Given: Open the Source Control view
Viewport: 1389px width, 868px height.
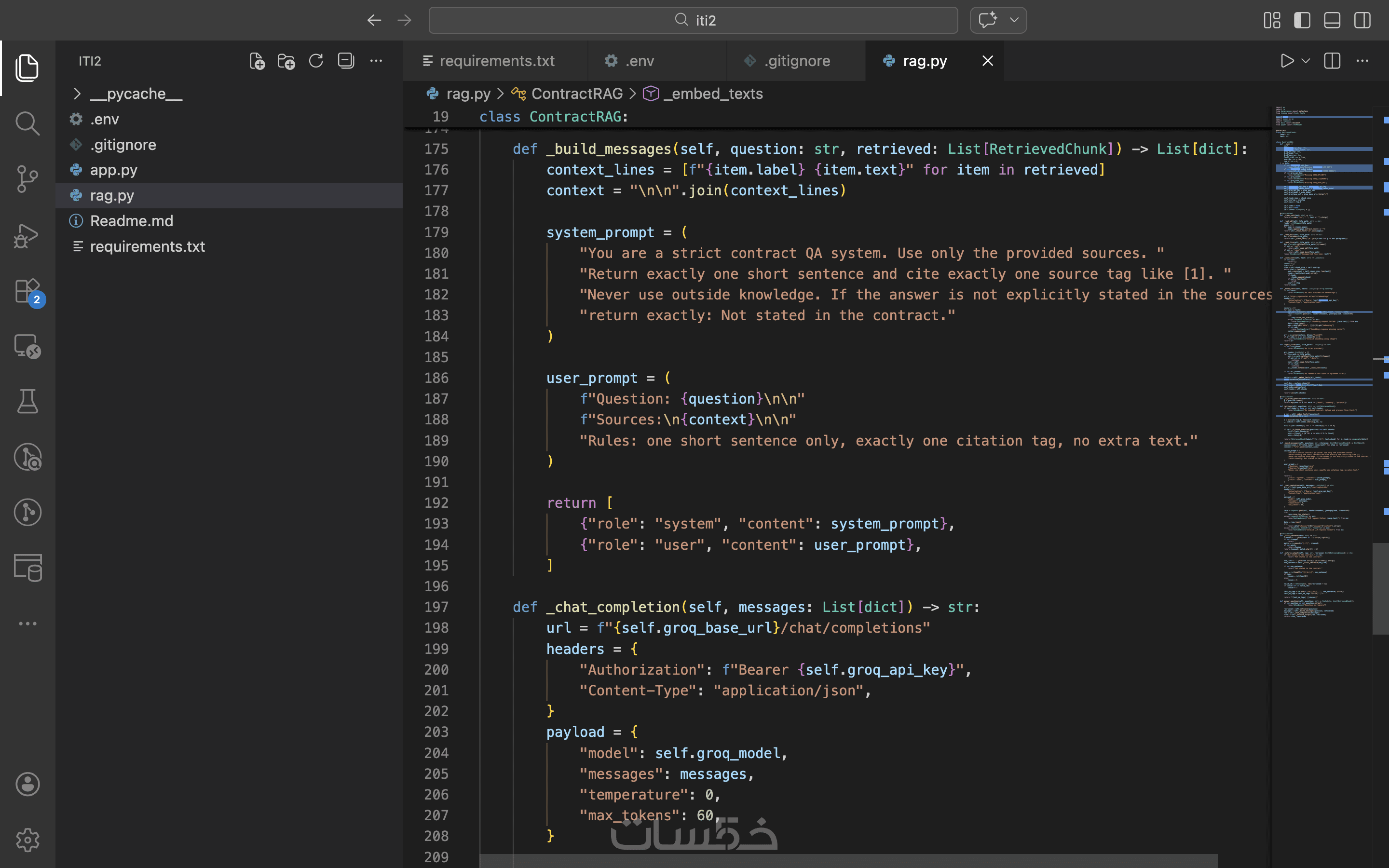Looking at the screenshot, I should (x=27, y=179).
